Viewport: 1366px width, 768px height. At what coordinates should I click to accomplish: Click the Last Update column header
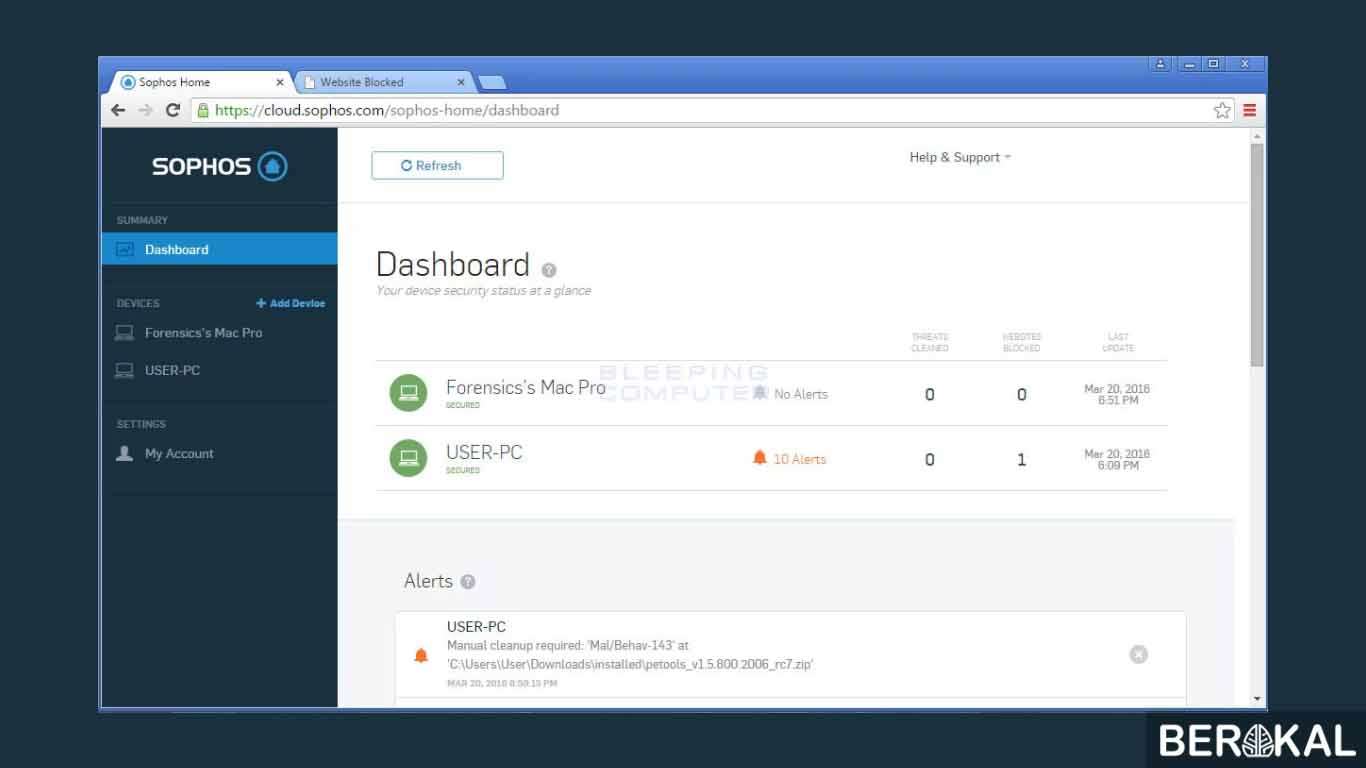point(1118,342)
